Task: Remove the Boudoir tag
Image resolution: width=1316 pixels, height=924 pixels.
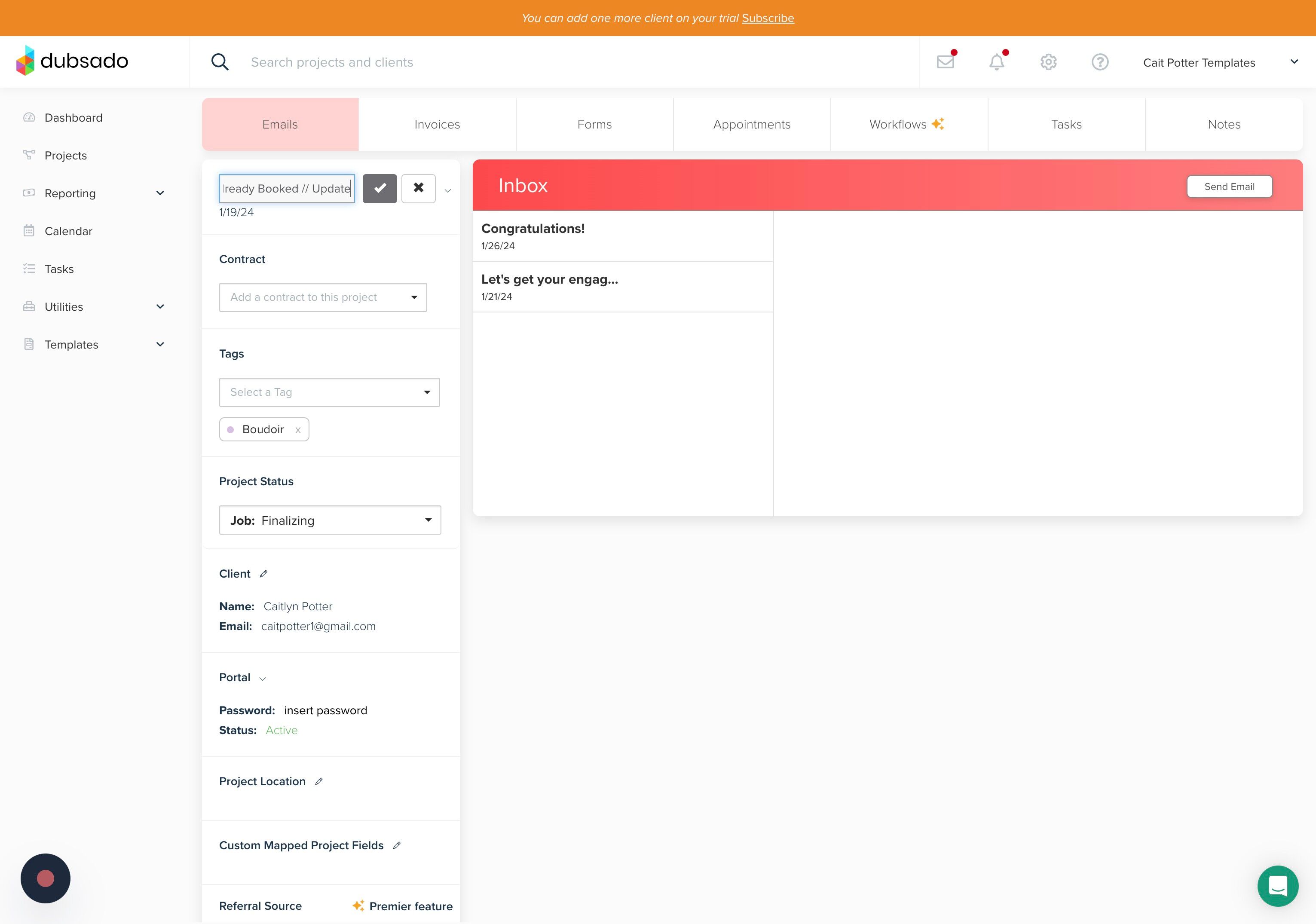Action: pos(298,430)
